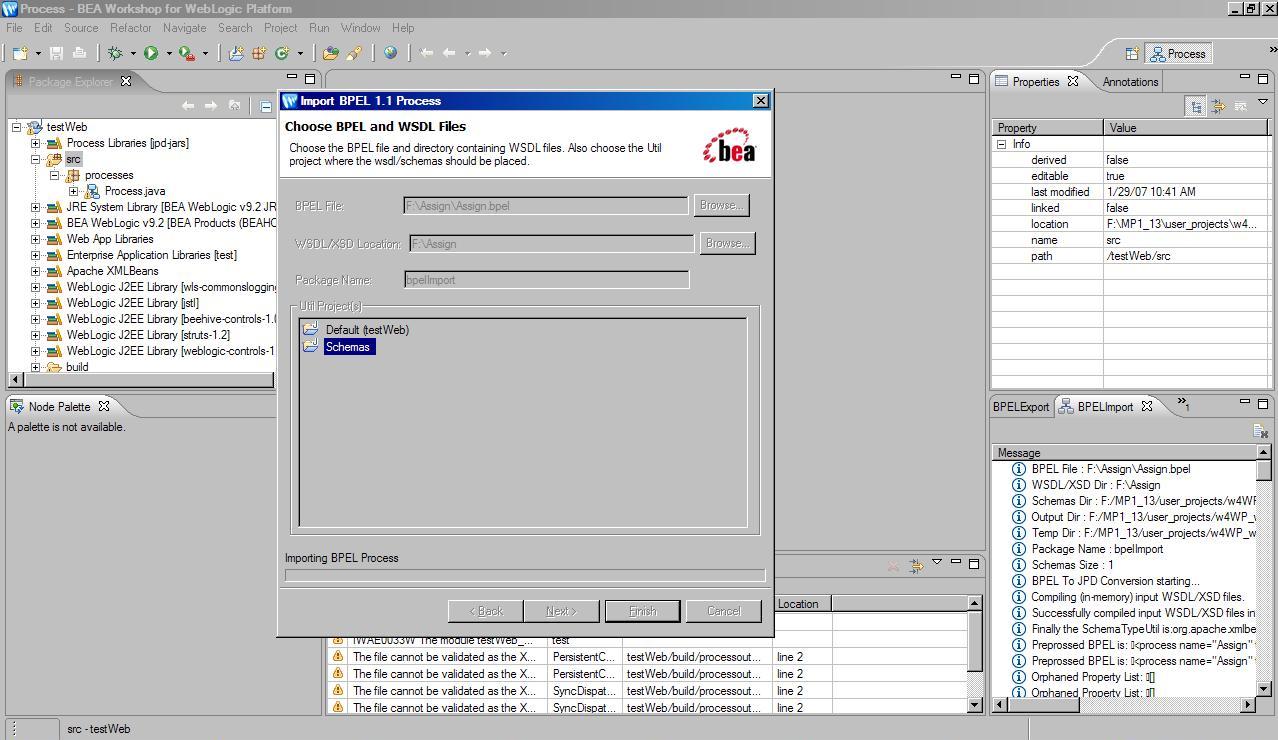Image resolution: width=1278 pixels, height=740 pixels.
Task: Click Package Explorer's Up folder icon
Action: click(x=234, y=105)
